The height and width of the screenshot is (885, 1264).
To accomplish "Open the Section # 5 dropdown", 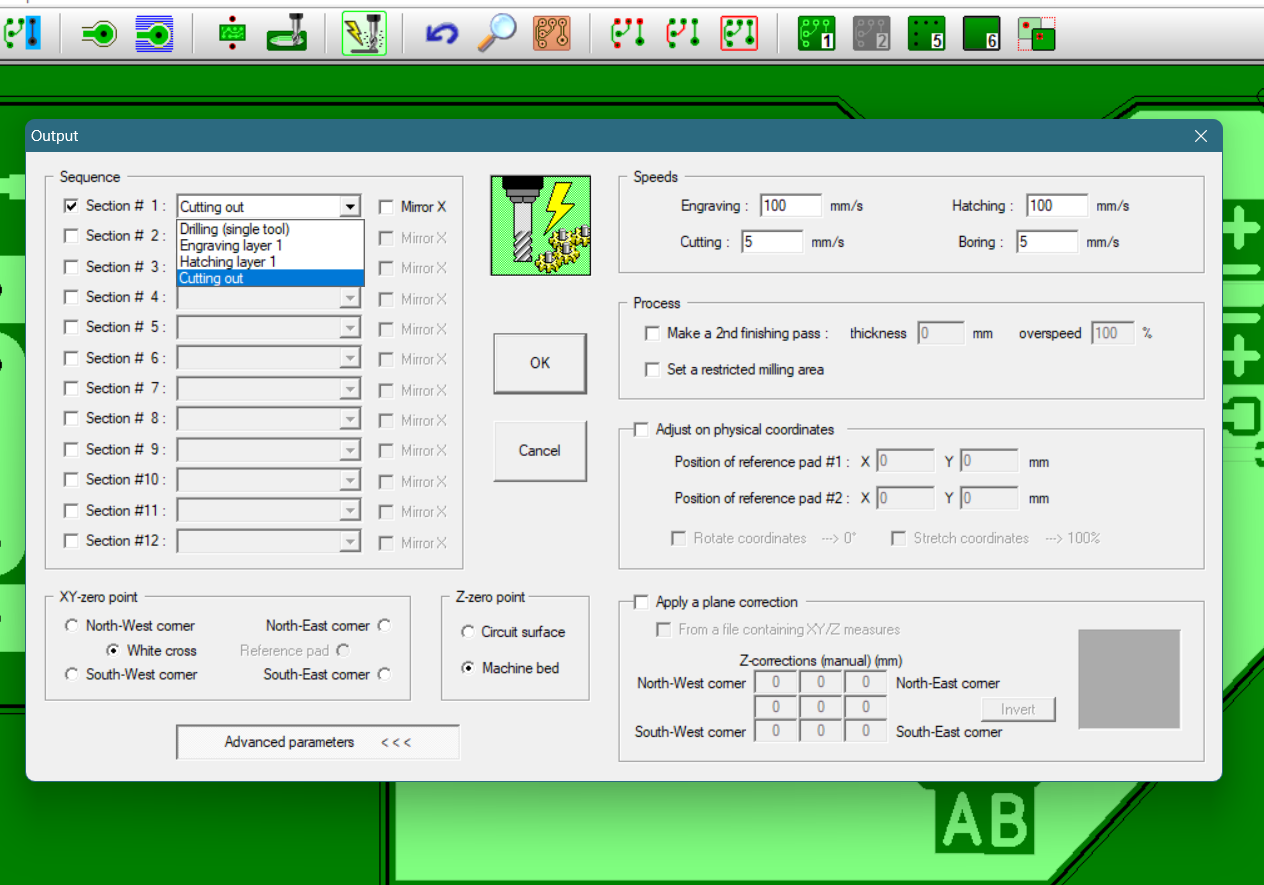I will pos(350,328).
